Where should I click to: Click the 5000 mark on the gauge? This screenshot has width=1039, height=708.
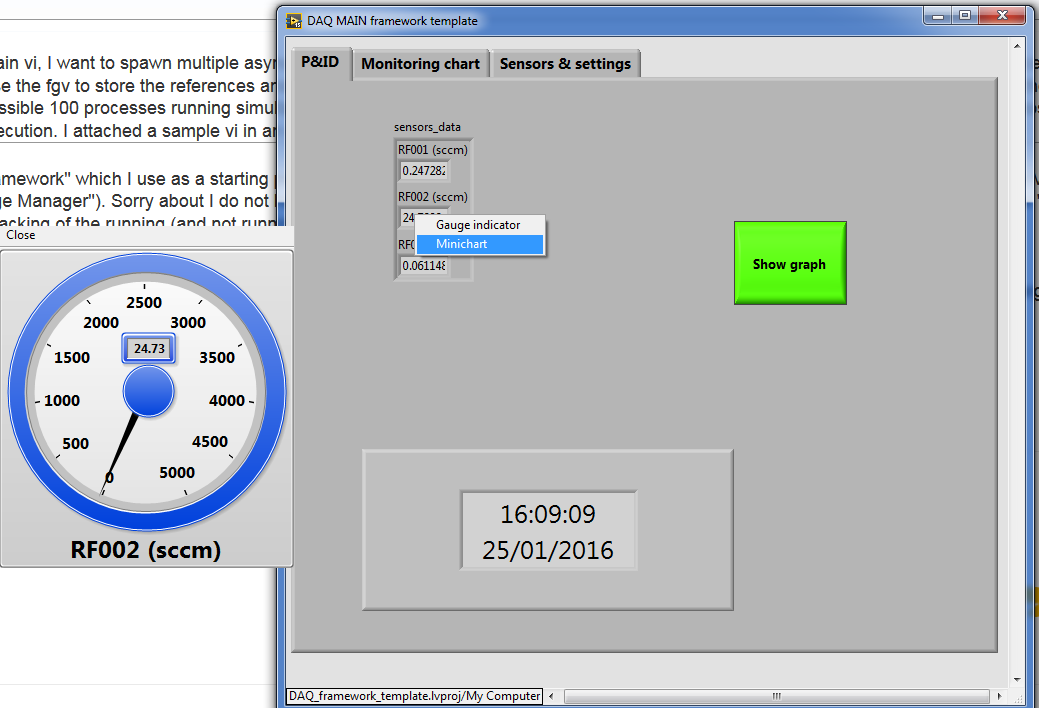pos(177,473)
